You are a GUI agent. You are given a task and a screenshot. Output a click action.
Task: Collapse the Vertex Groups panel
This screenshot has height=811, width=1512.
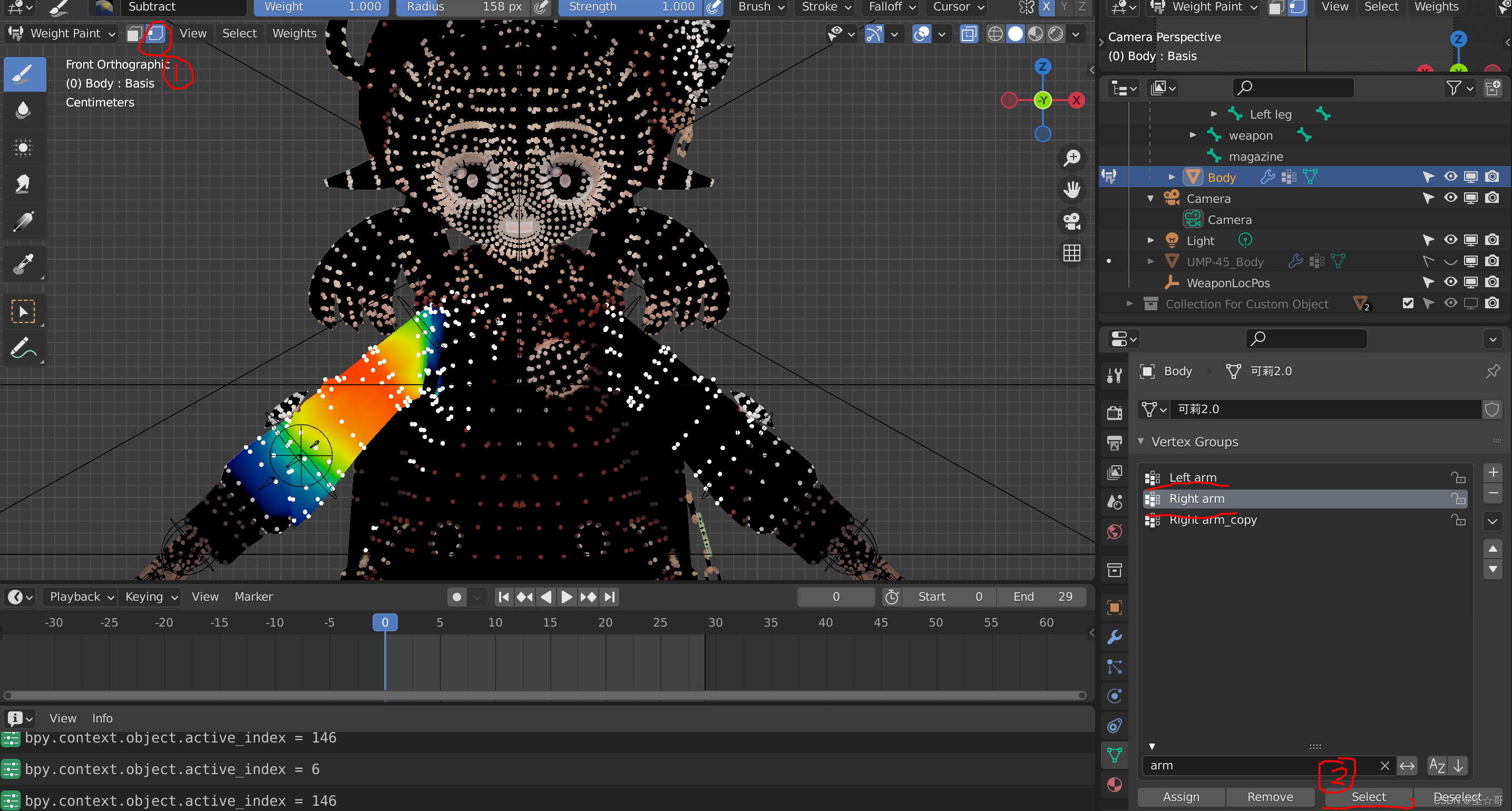(x=1141, y=441)
